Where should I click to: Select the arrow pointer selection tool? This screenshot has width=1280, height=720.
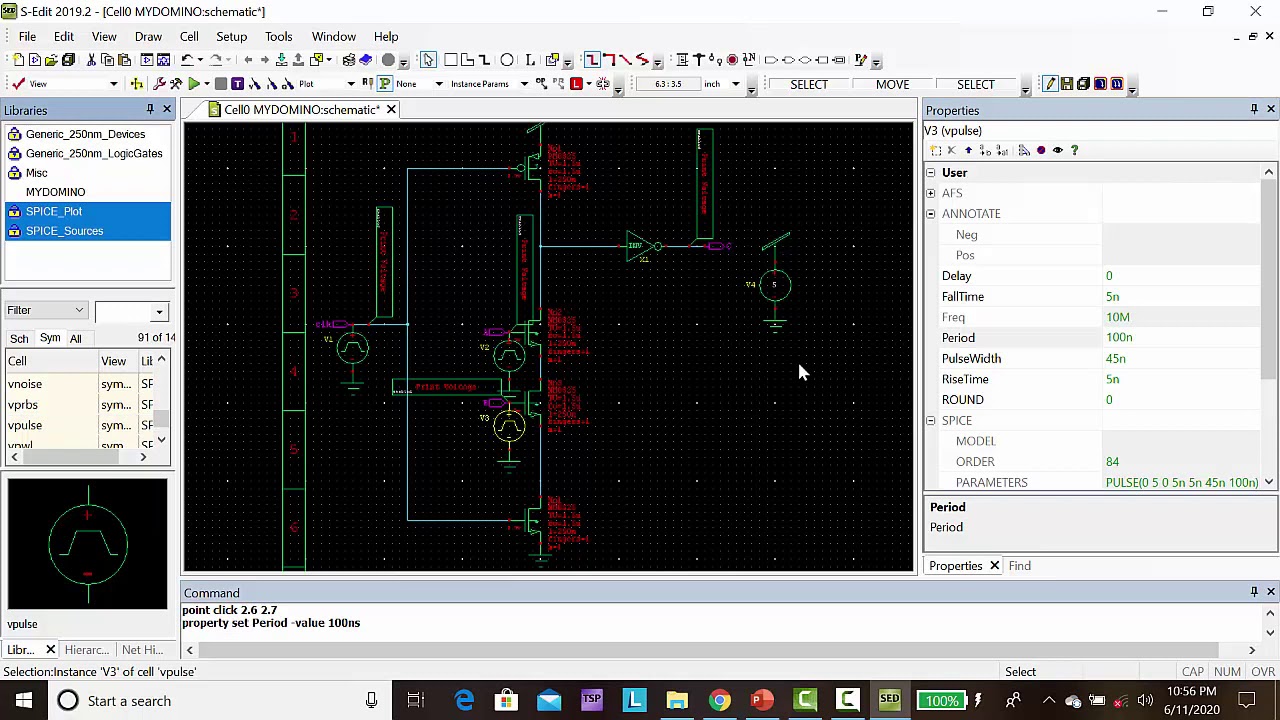pos(428,59)
